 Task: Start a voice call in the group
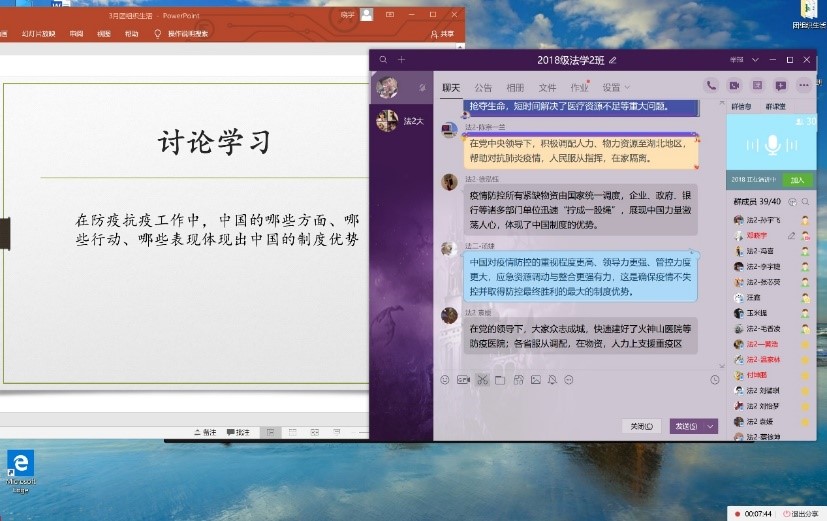point(711,87)
